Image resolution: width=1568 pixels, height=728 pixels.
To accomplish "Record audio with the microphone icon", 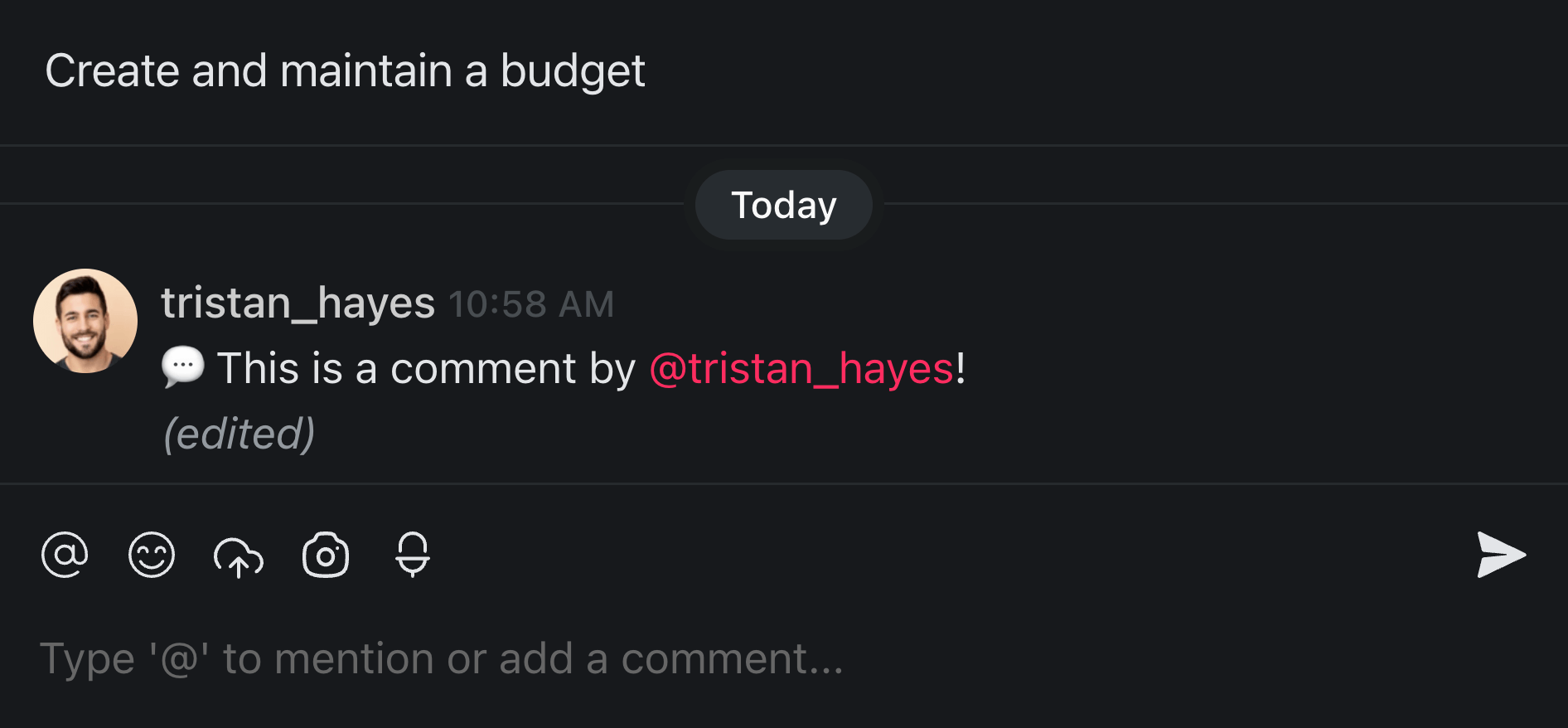I will [x=412, y=556].
